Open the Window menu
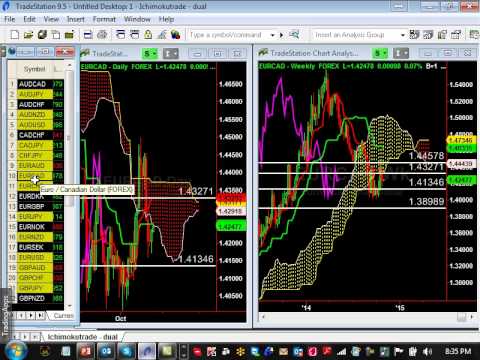 [x=137, y=19]
